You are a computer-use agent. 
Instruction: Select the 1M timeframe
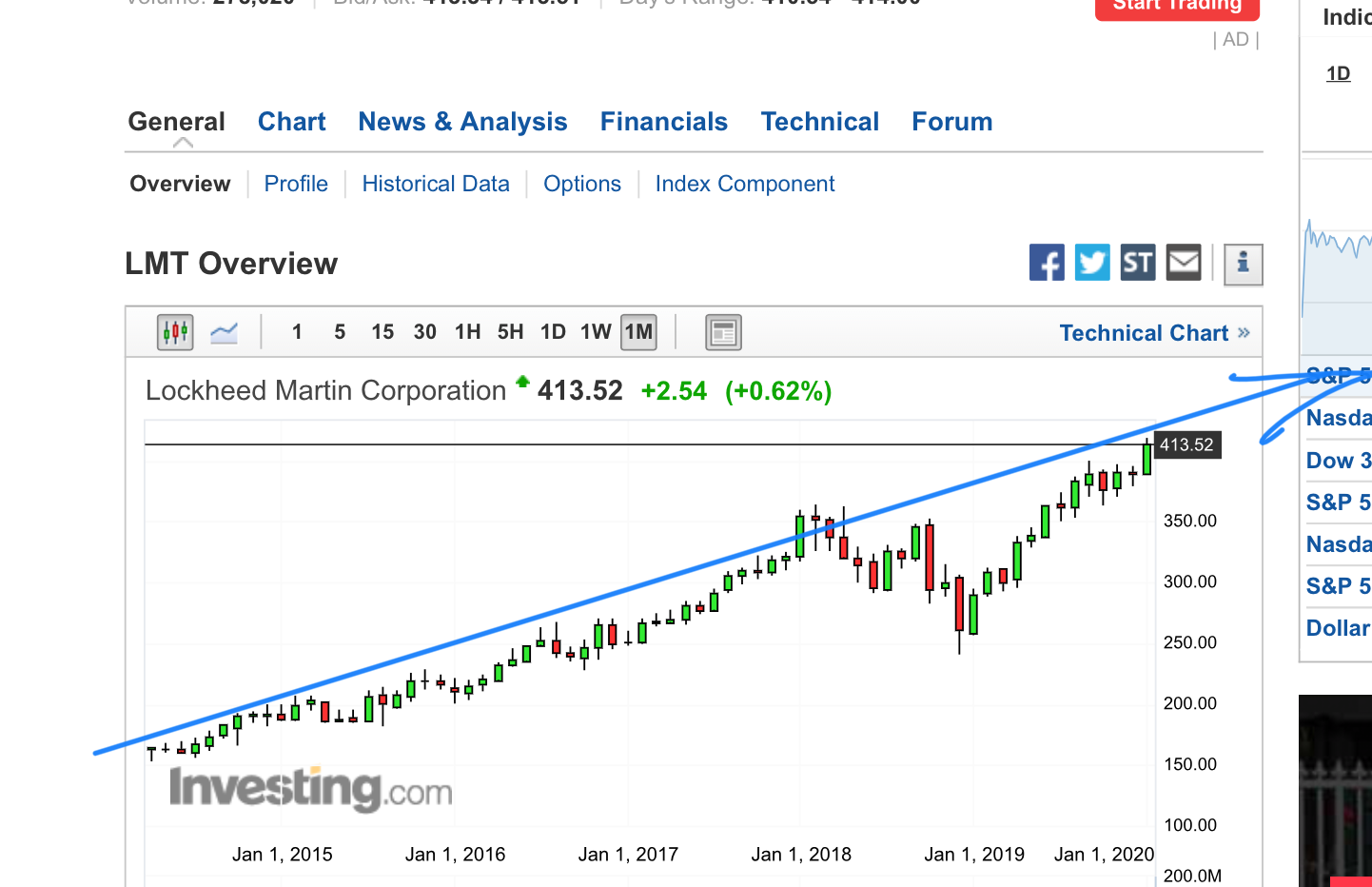638,332
